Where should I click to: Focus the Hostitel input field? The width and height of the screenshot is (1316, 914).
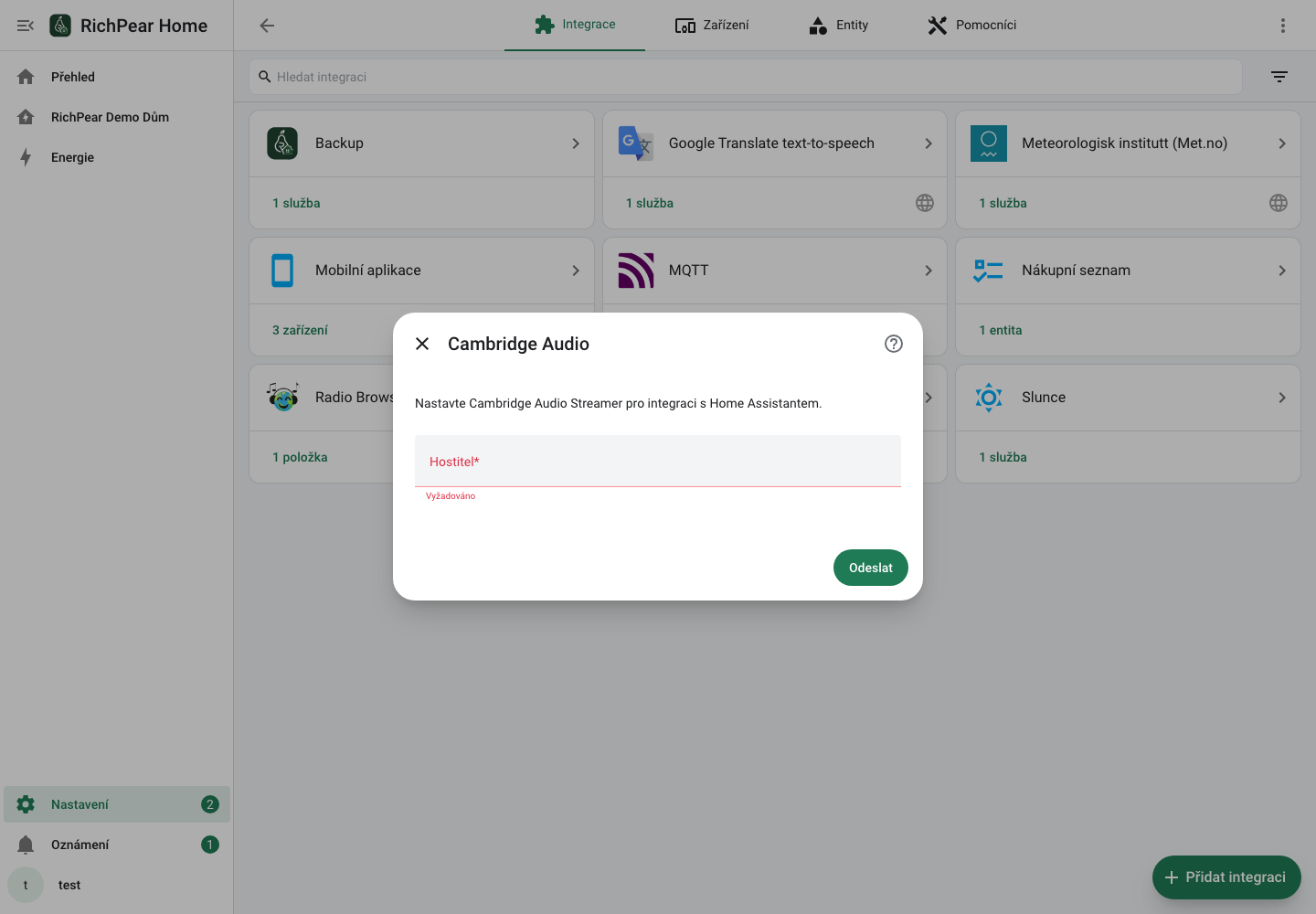(658, 461)
